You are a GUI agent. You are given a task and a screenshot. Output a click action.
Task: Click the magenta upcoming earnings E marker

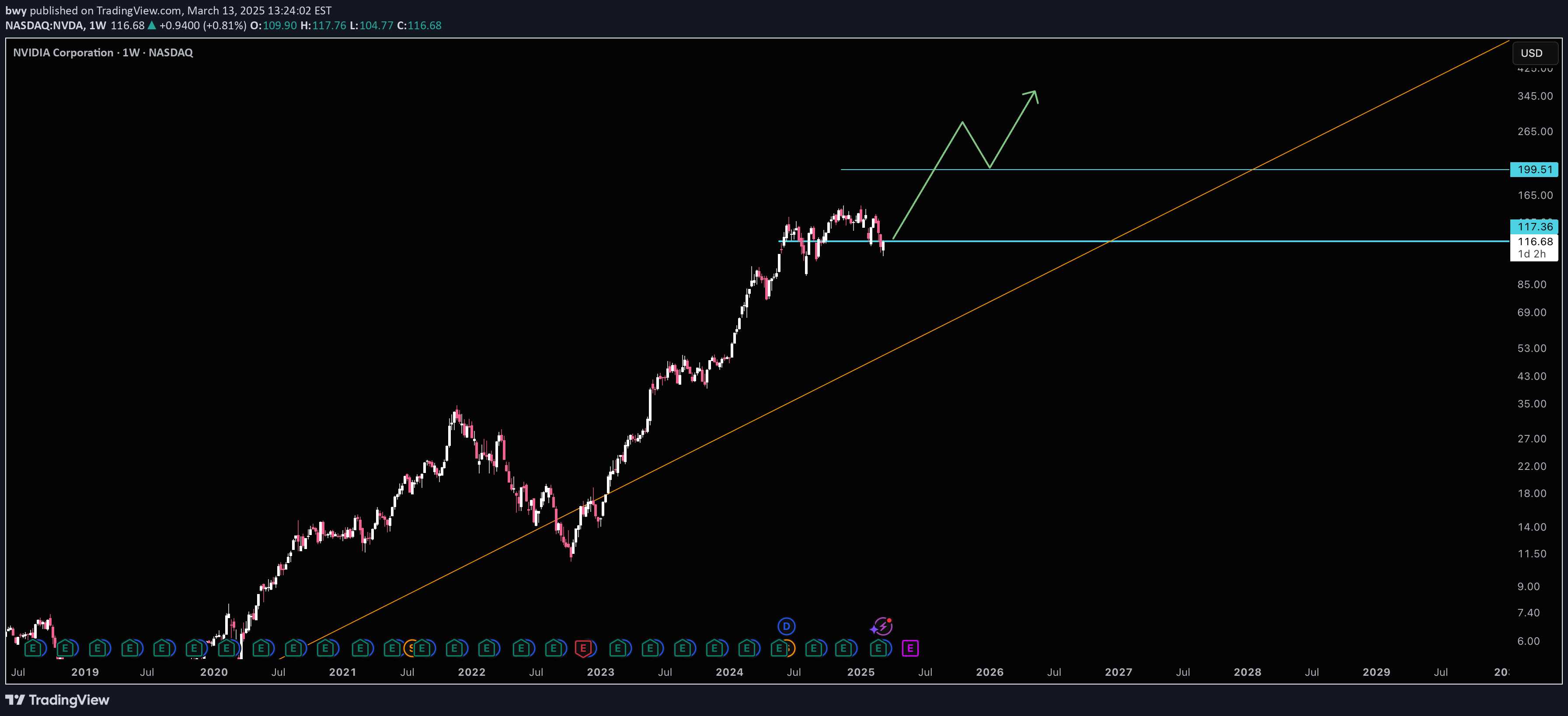910,649
